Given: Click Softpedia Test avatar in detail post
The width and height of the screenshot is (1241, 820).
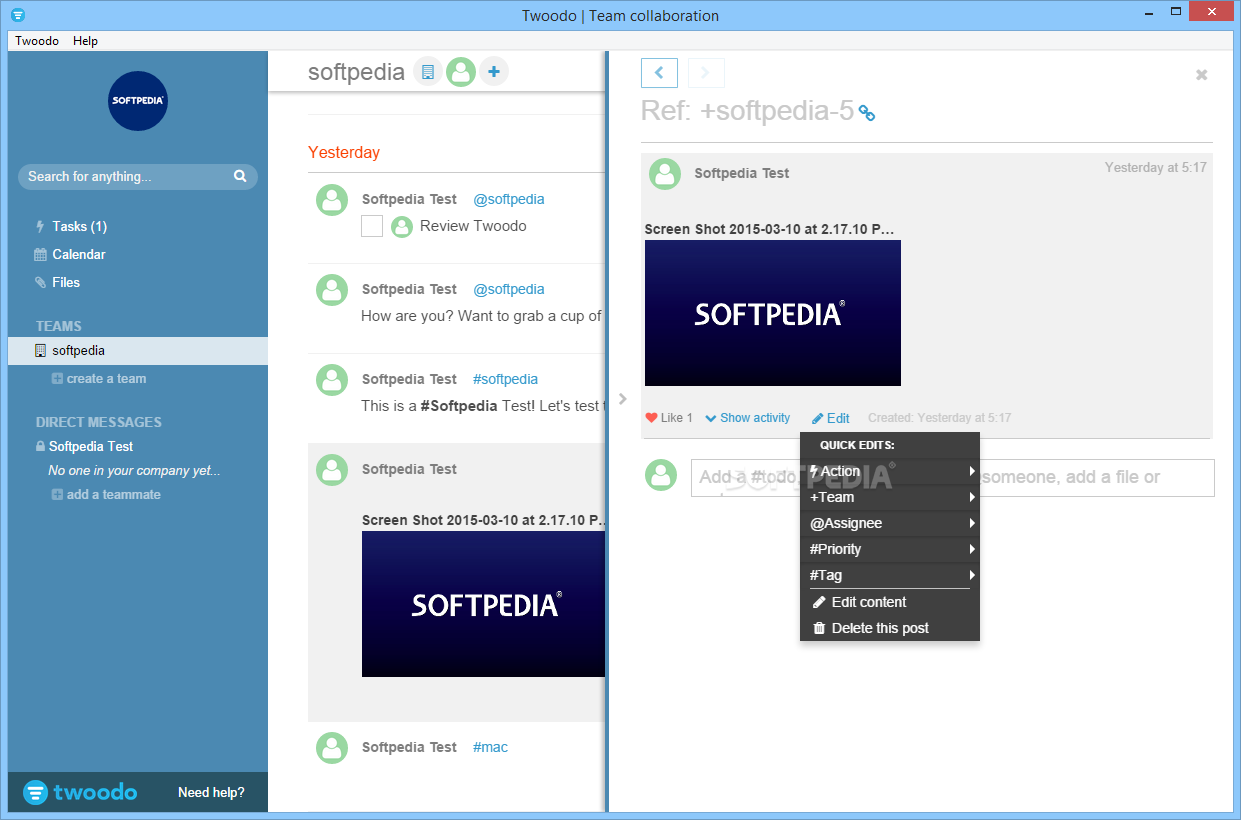Looking at the screenshot, I should tap(665, 174).
